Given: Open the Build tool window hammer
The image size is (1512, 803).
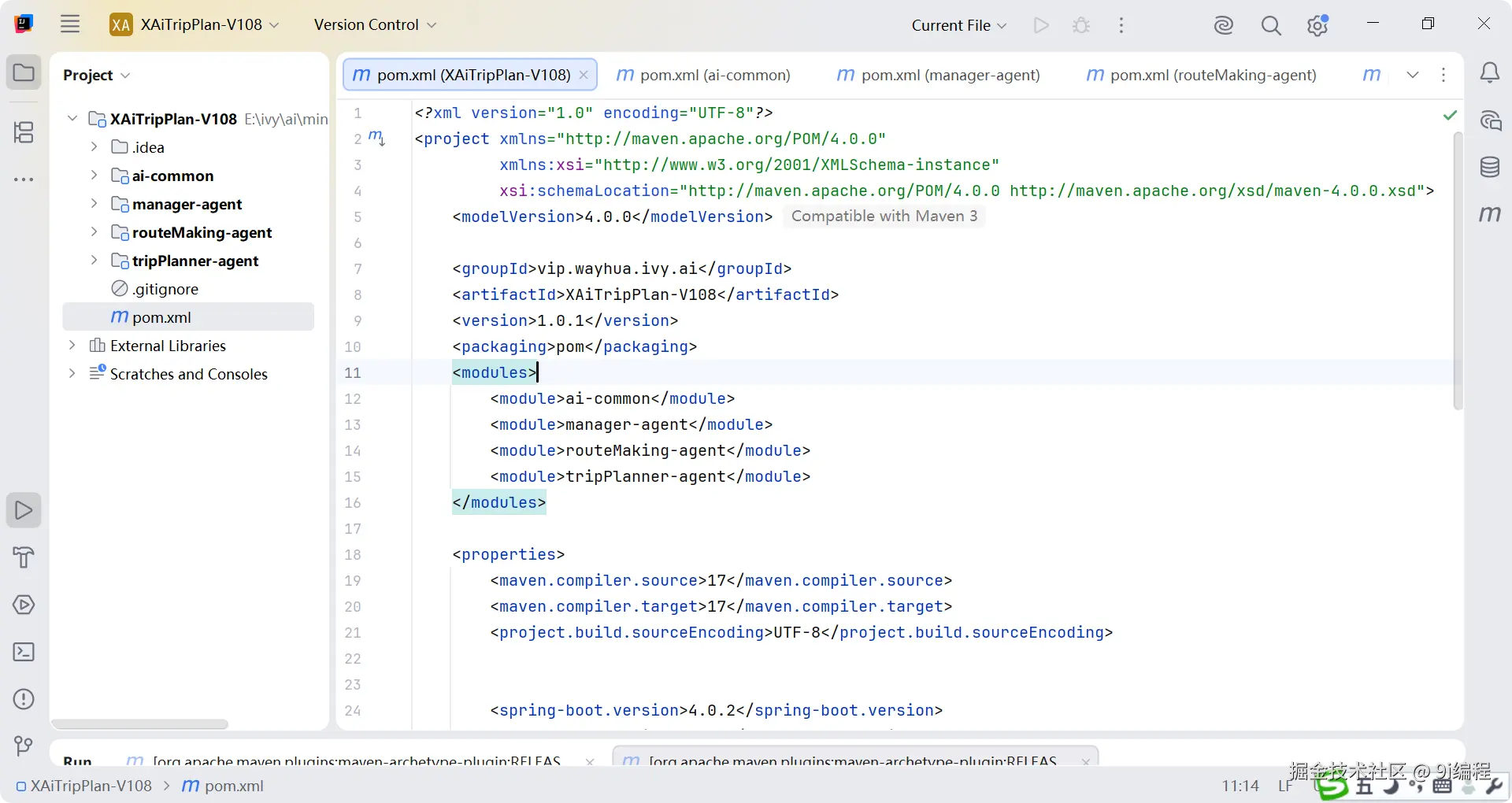Looking at the screenshot, I should 24,557.
